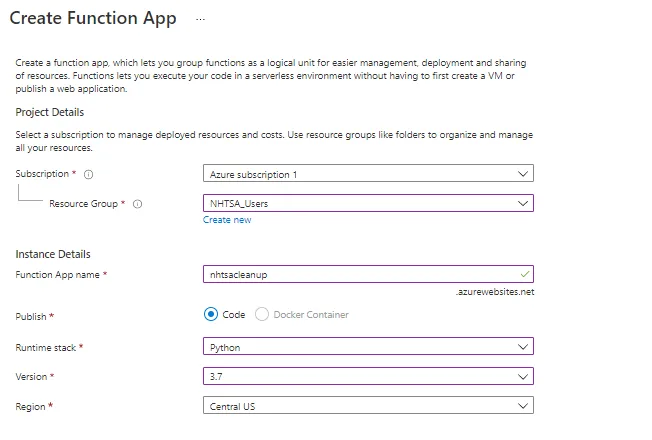Open the Resource Group dropdown showing NHTSA_Users
This screenshot has height=440, width=652.
[x=360, y=204]
